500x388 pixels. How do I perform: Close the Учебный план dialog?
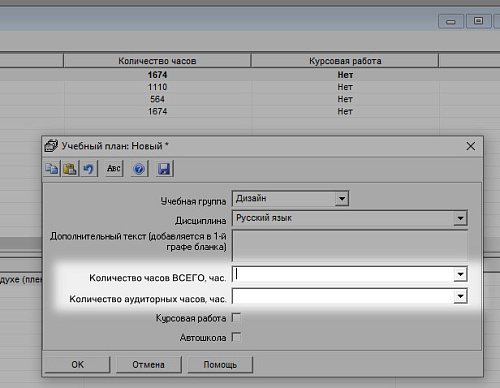tap(471, 146)
